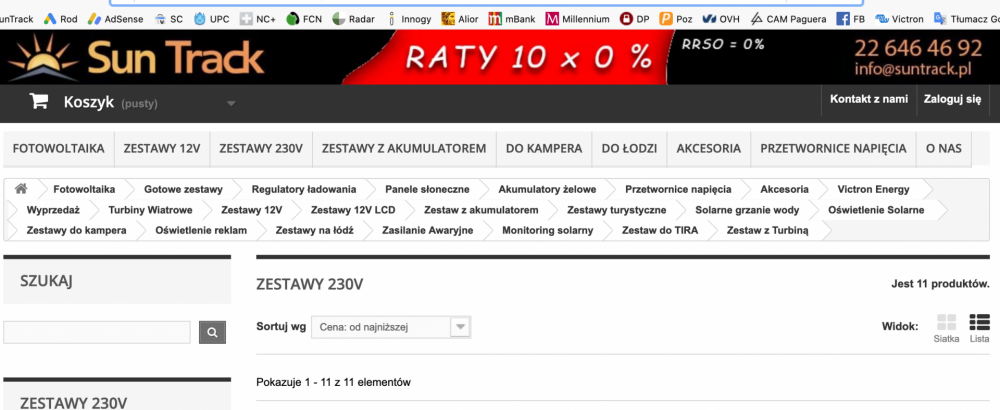The width and height of the screenshot is (1000, 410).
Task: Expand the Koszyk cart dropdown arrow
Action: [x=231, y=103]
